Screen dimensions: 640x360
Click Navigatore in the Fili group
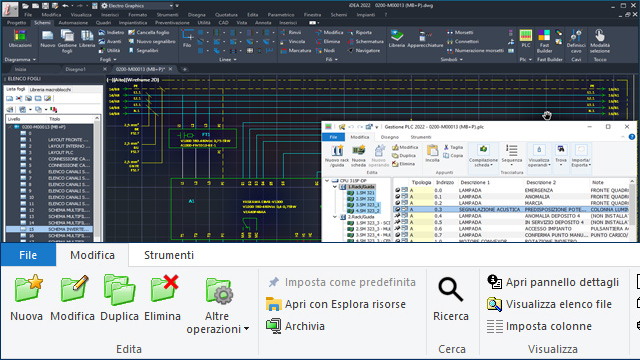[x=363, y=51]
